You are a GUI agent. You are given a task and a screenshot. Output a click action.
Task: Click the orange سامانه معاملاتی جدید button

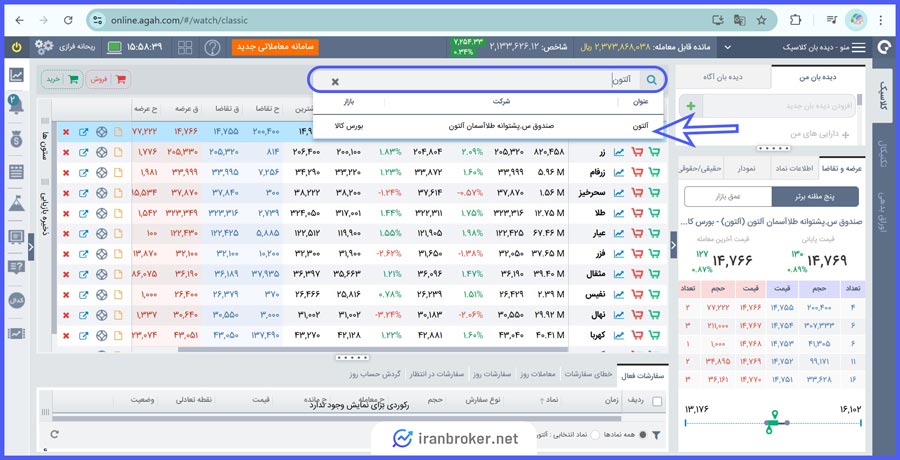click(x=276, y=47)
